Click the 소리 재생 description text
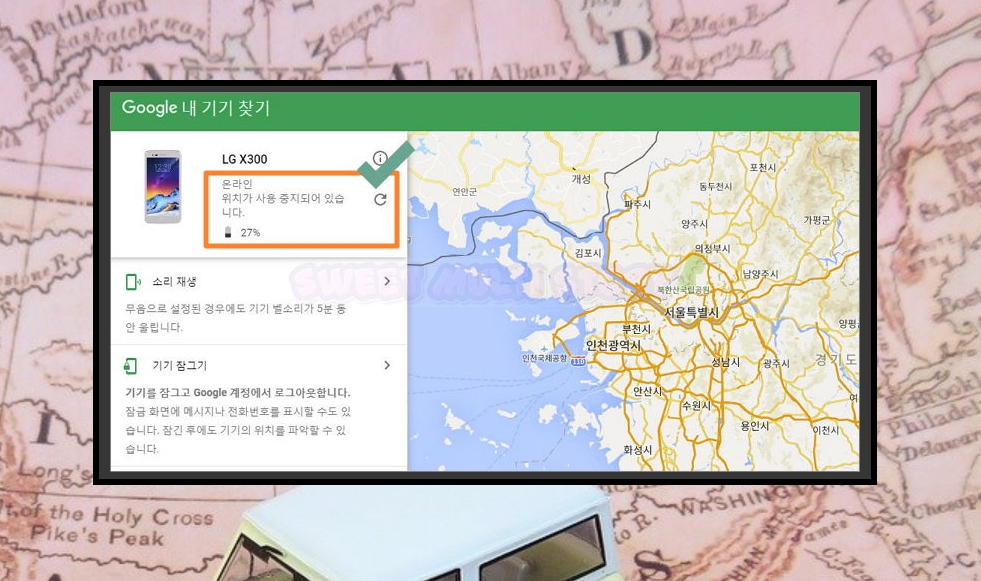Screen dimensions: 981x581 tap(235, 318)
